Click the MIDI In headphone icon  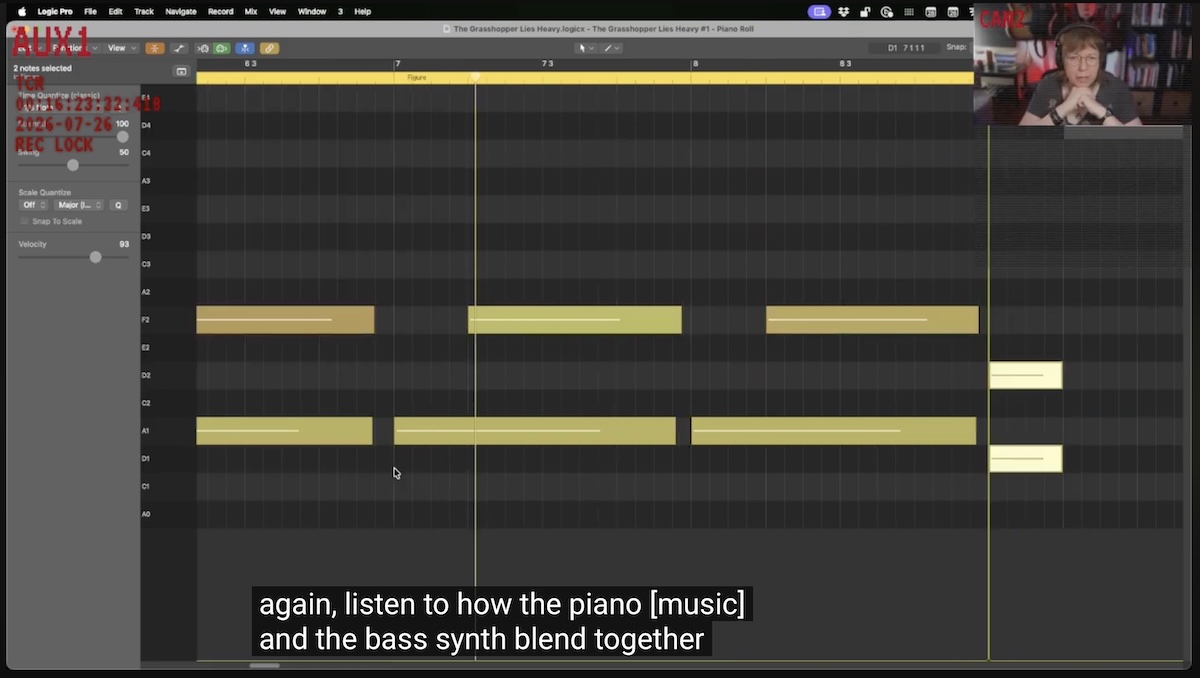point(203,48)
